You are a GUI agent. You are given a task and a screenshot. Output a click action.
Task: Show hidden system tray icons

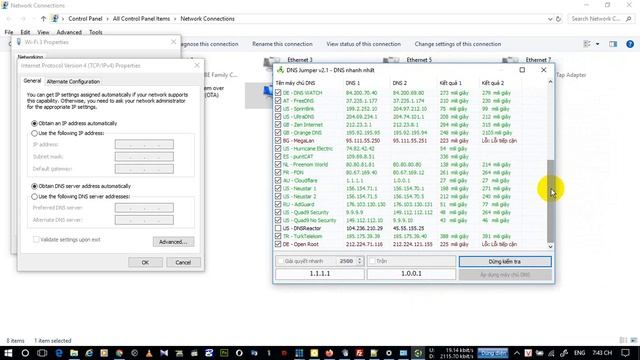(517, 353)
